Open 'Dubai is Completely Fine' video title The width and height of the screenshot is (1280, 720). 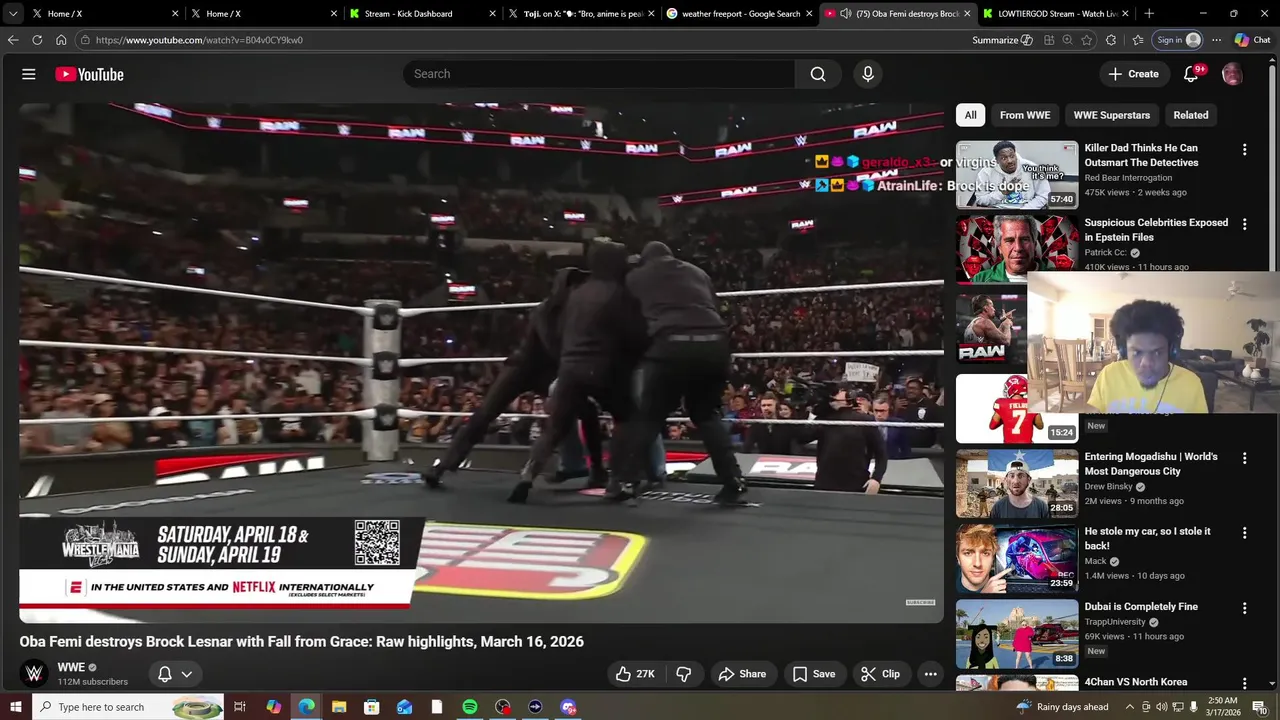tap(1141, 606)
